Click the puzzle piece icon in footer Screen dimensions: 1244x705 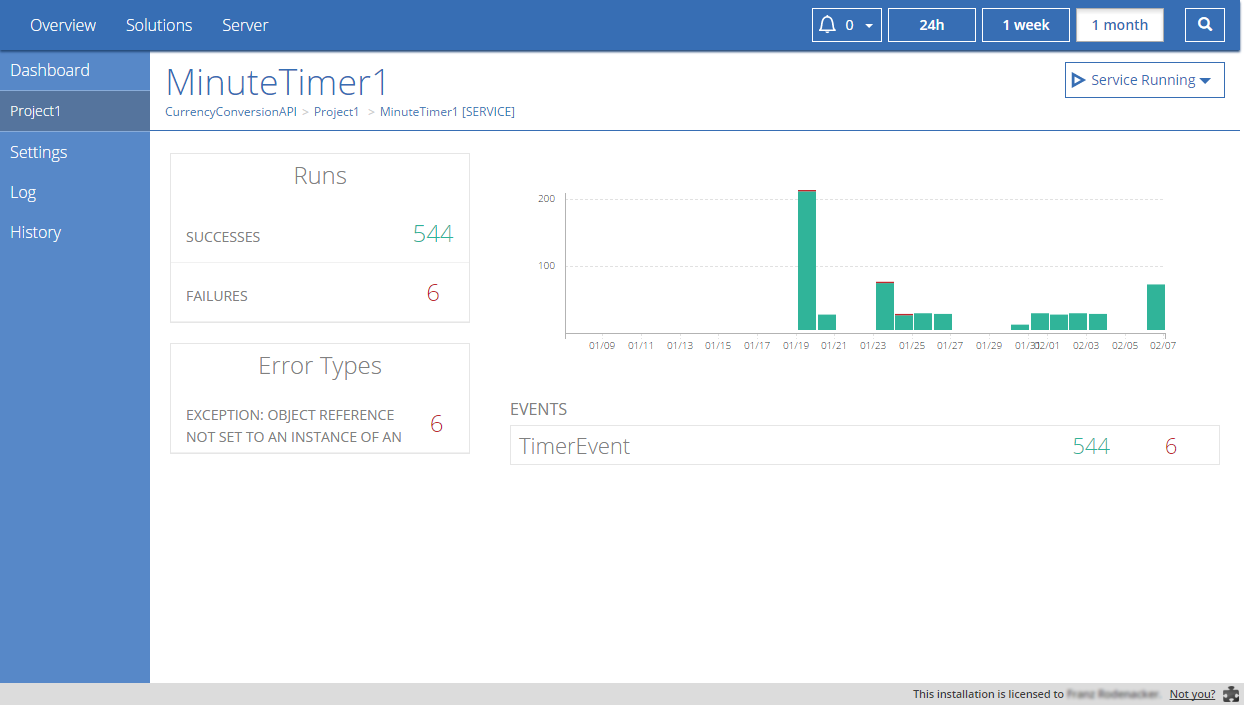click(1231, 694)
